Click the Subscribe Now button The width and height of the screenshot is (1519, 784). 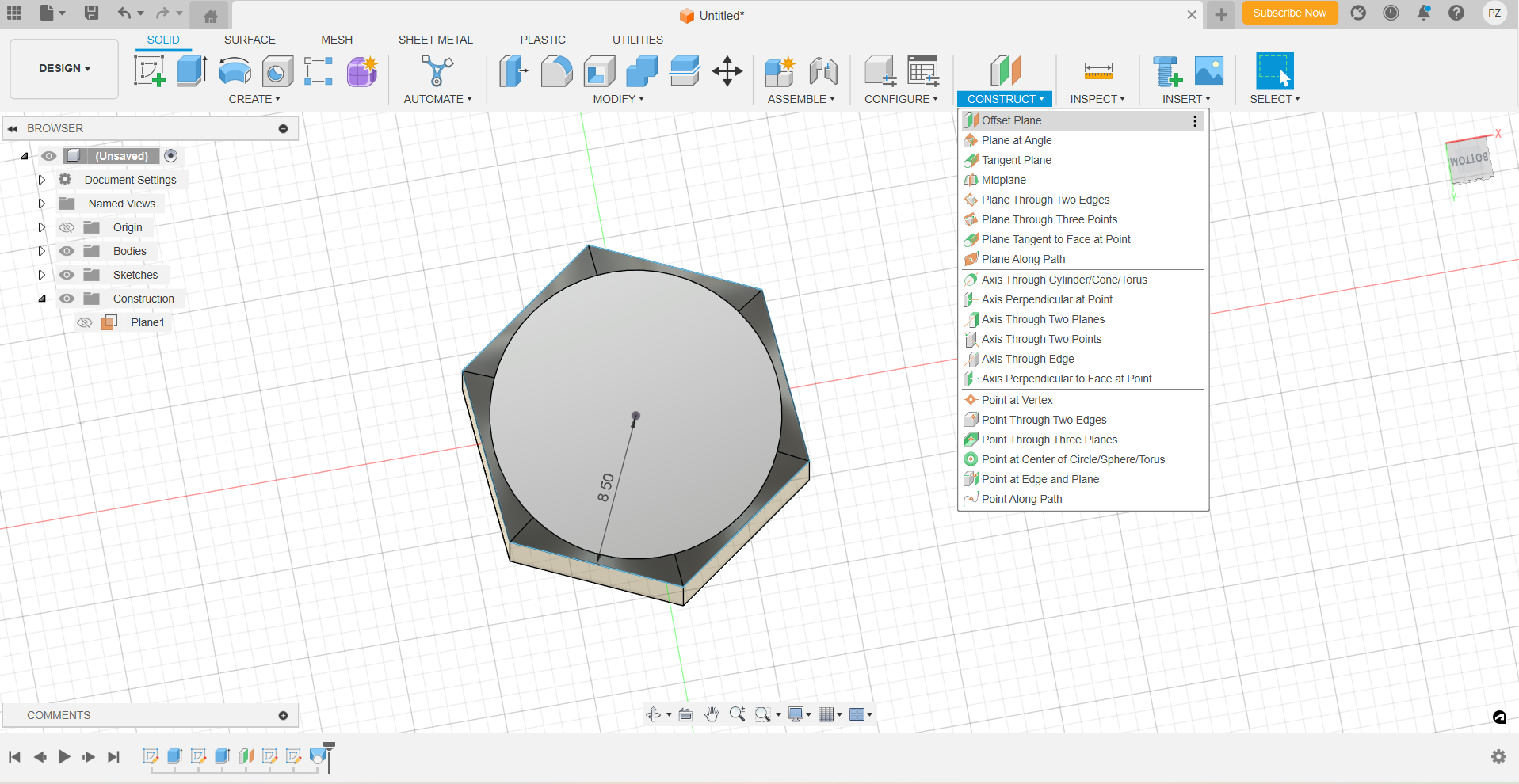[x=1289, y=13]
